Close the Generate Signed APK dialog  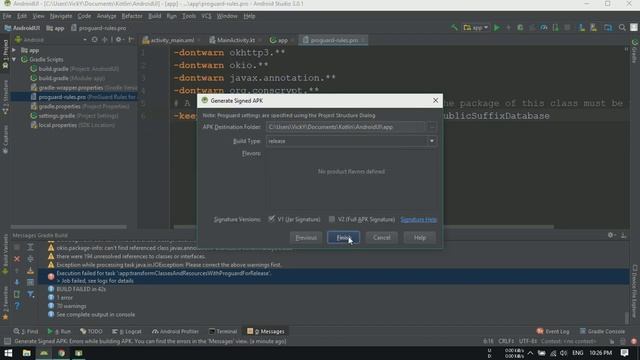point(436,100)
